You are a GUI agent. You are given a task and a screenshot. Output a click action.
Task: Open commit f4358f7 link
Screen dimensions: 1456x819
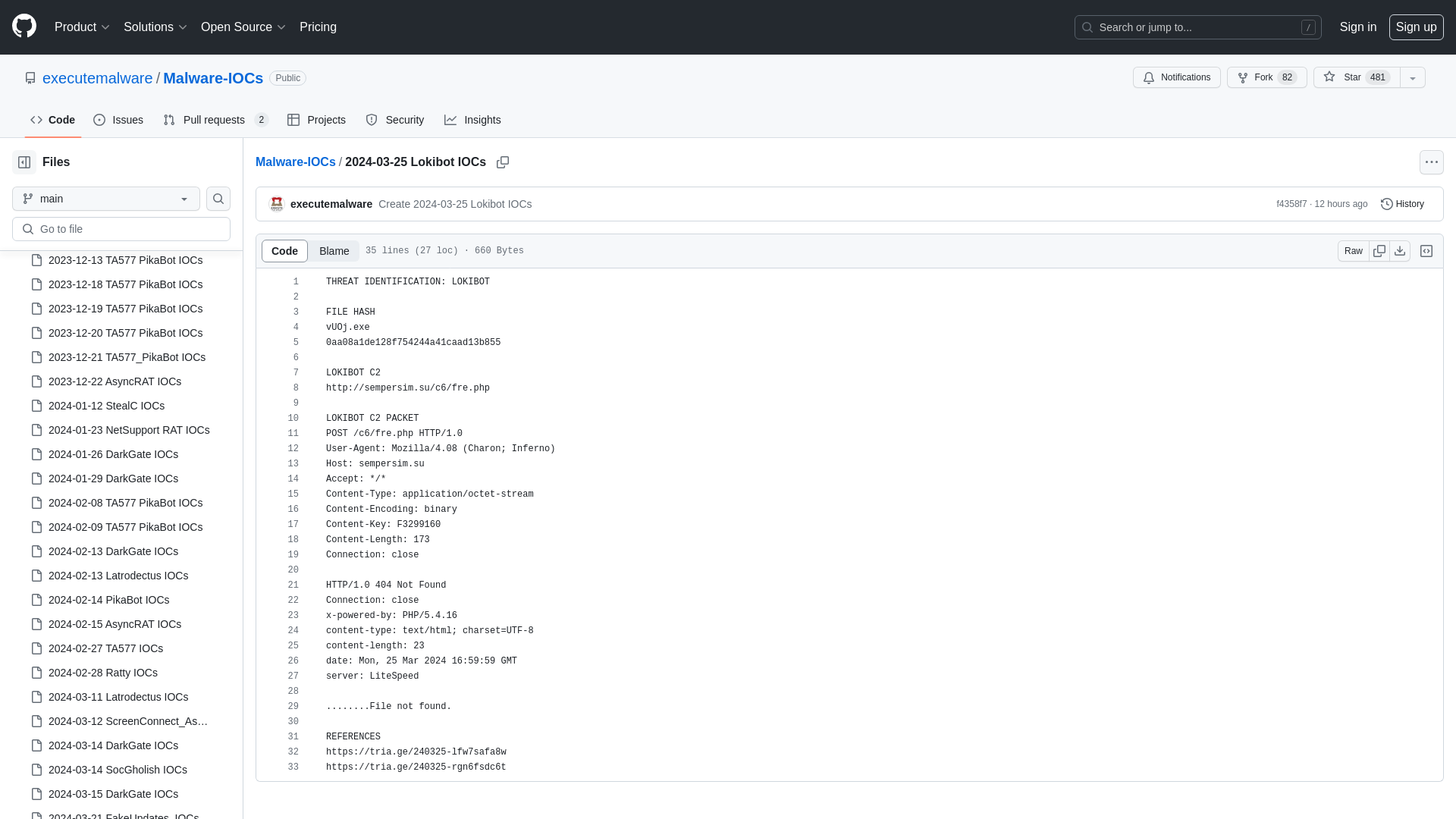click(x=1291, y=204)
